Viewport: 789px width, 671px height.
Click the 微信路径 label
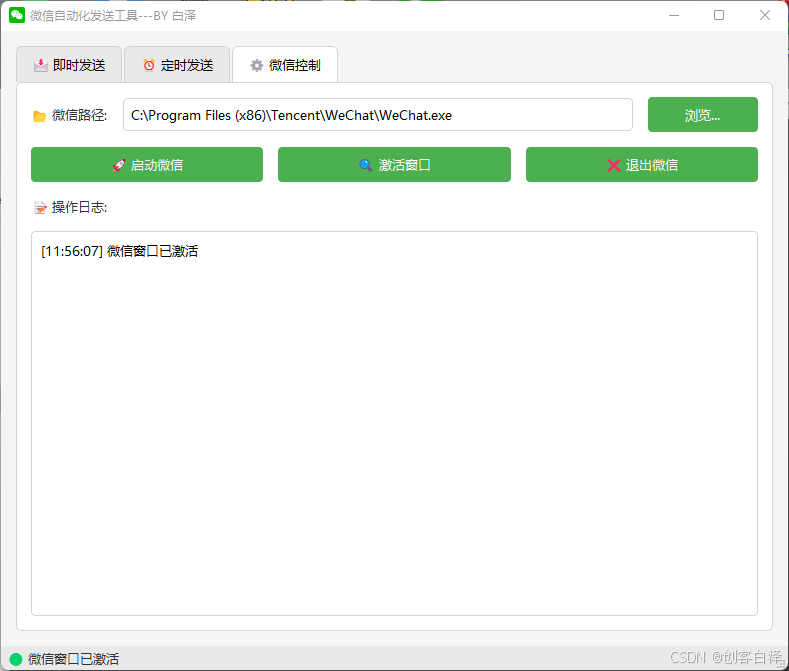coord(80,115)
